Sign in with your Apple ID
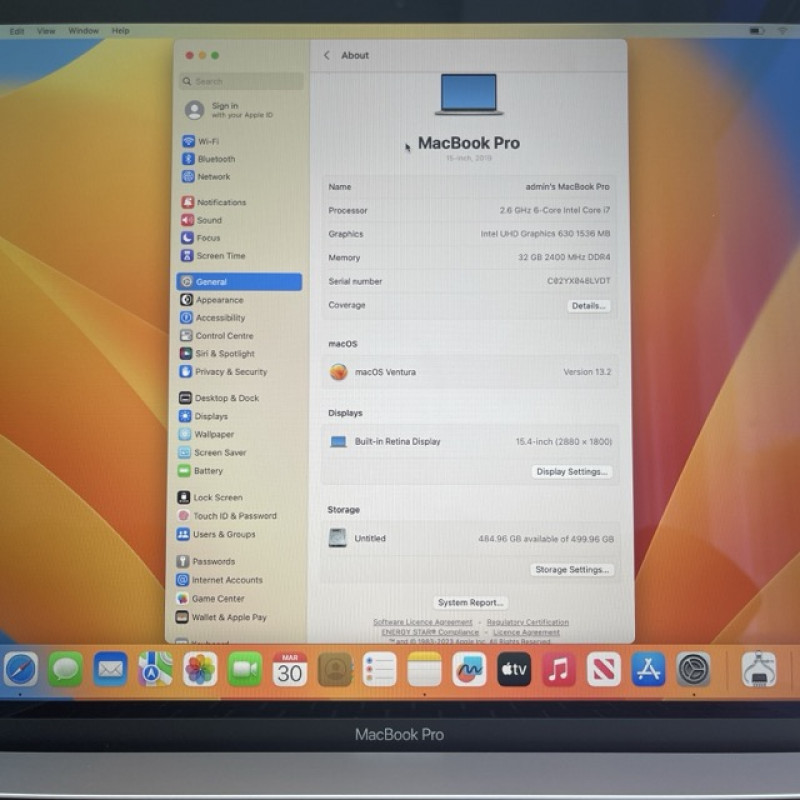This screenshot has width=800, height=800. 230,110
